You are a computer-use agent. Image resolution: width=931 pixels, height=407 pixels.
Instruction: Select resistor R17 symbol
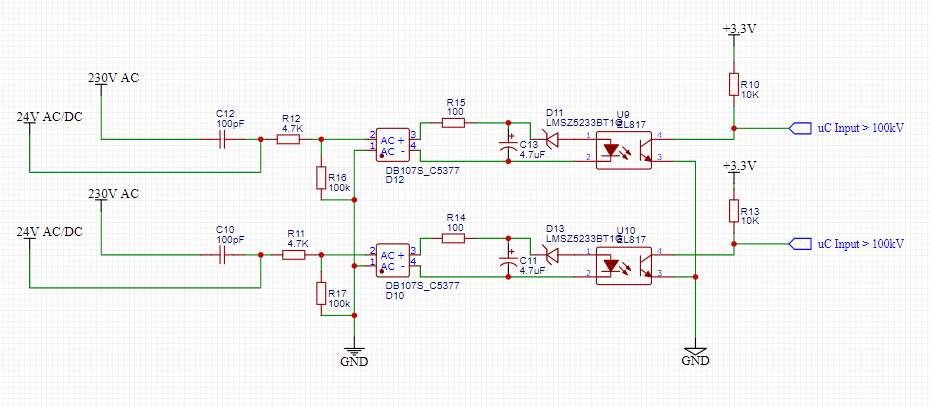coord(321,294)
